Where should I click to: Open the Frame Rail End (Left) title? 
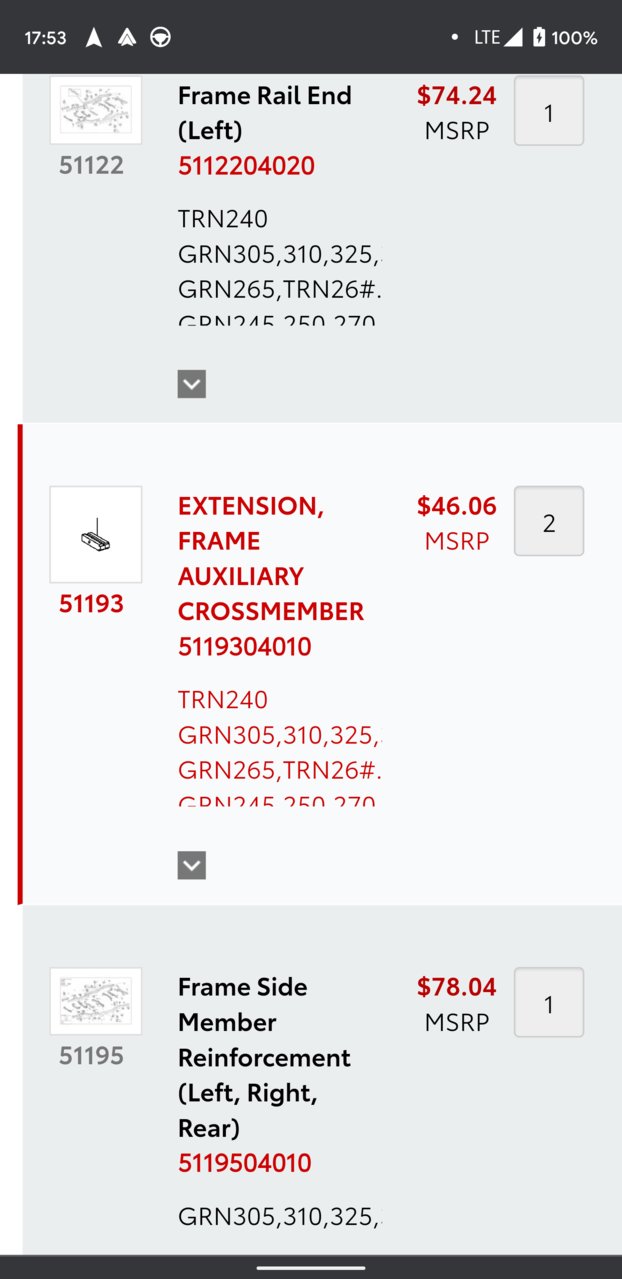pyautogui.click(x=265, y=113)
